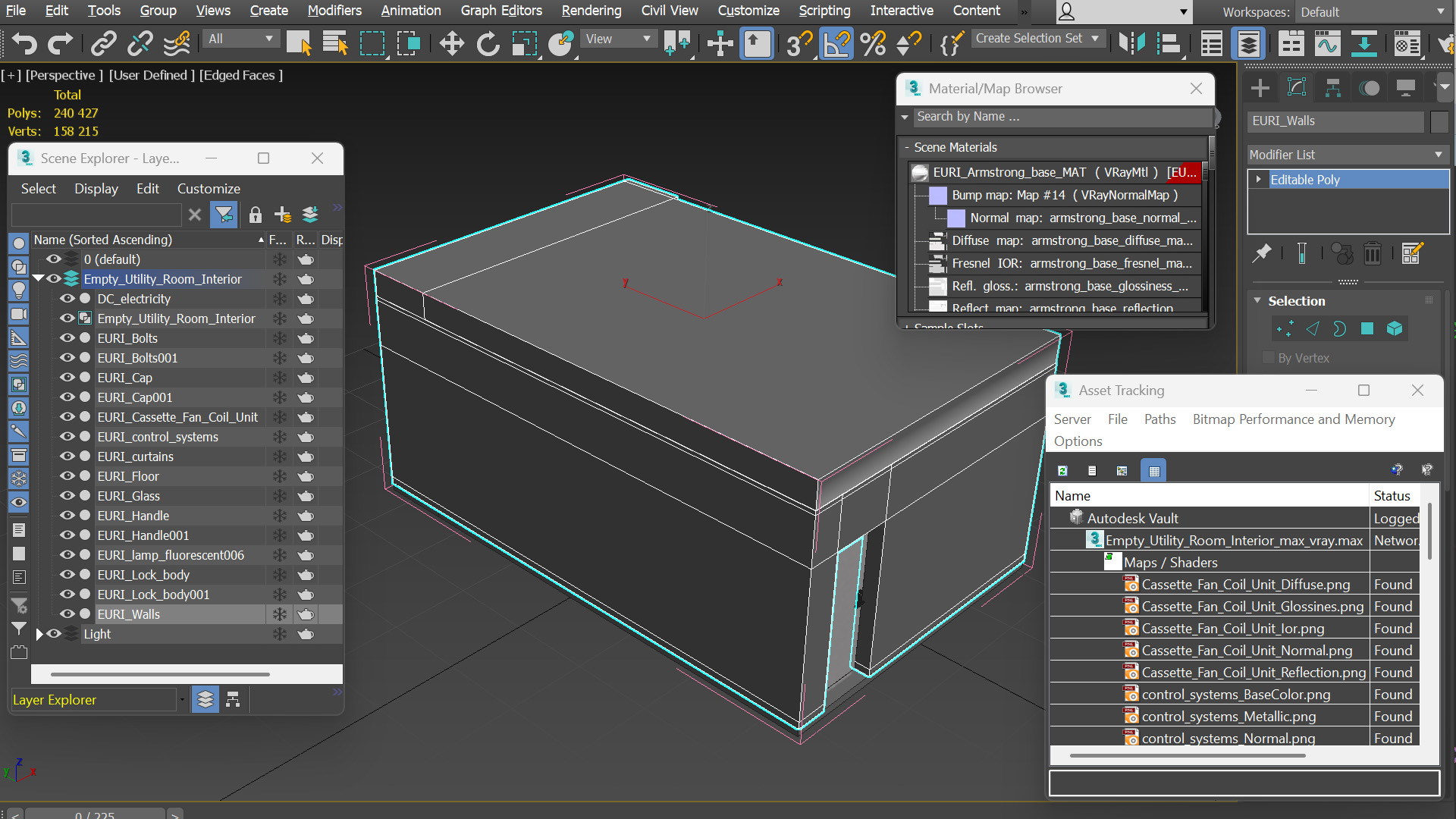Click the Undo arrow icon

click(24, 44)
